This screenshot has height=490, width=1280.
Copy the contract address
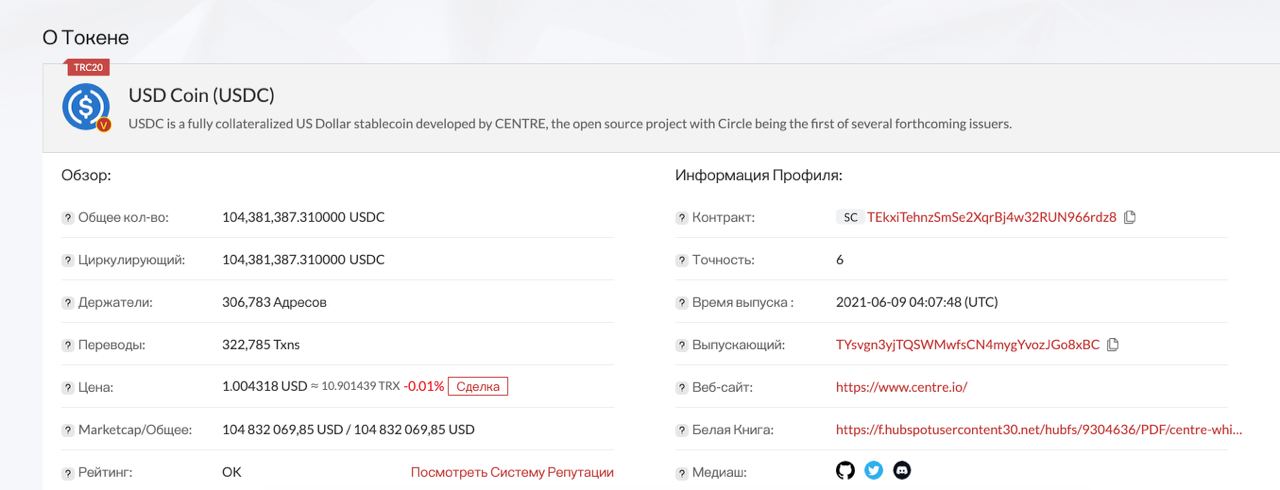[x=1130, y=217]
